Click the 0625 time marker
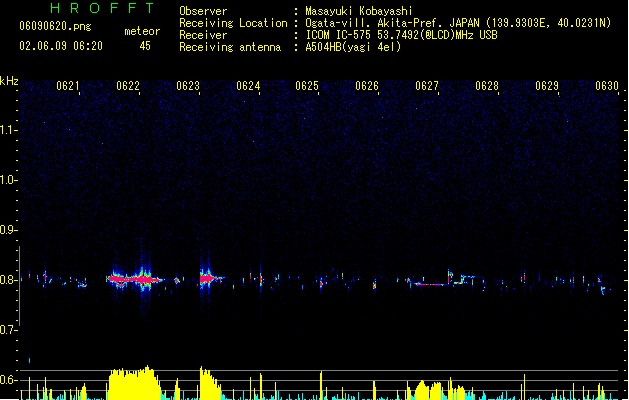Image resolution: width=629 pixels, height=400 pixels. pos(307,86)
